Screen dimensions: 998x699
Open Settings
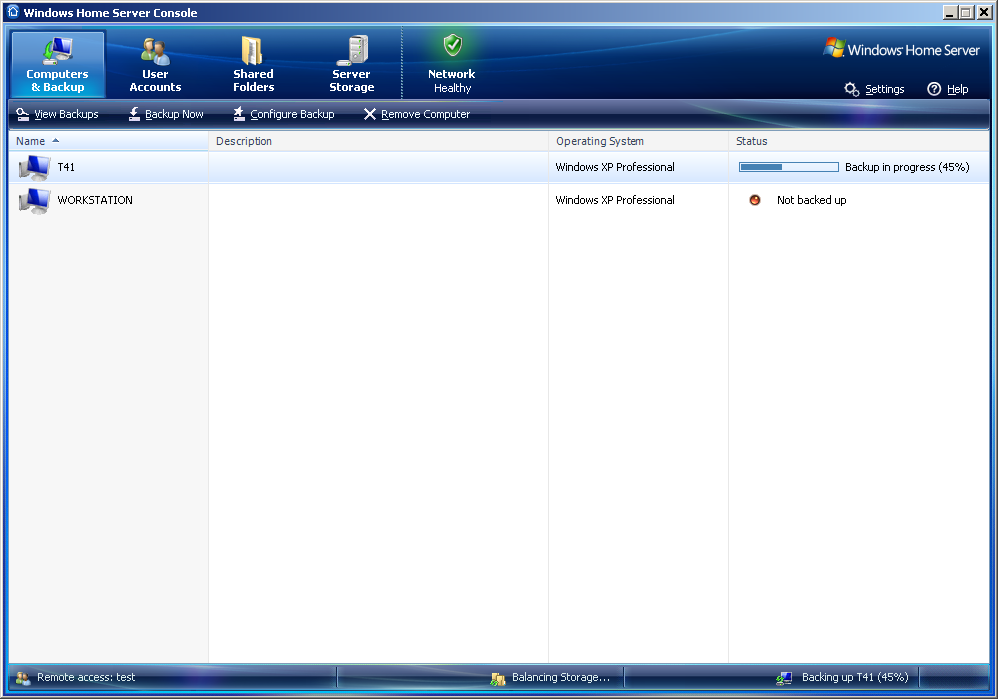coord(875,89)
